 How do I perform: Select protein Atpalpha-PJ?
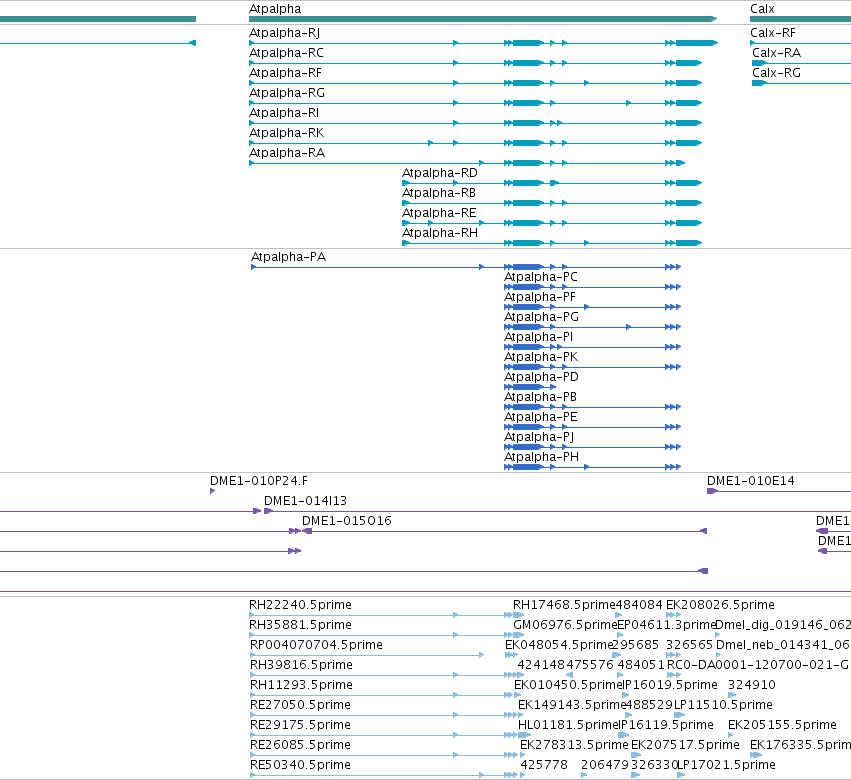[539, 437]
